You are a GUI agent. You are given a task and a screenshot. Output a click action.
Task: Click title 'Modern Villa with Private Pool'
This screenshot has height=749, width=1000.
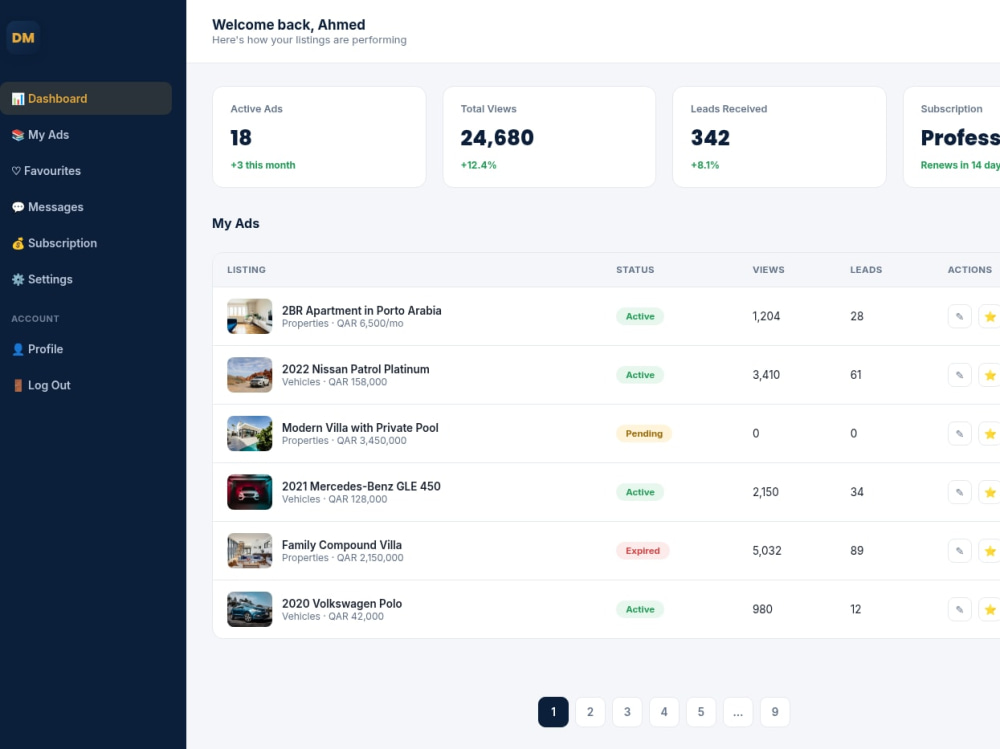pyautogui.click(x=360, y=428)
